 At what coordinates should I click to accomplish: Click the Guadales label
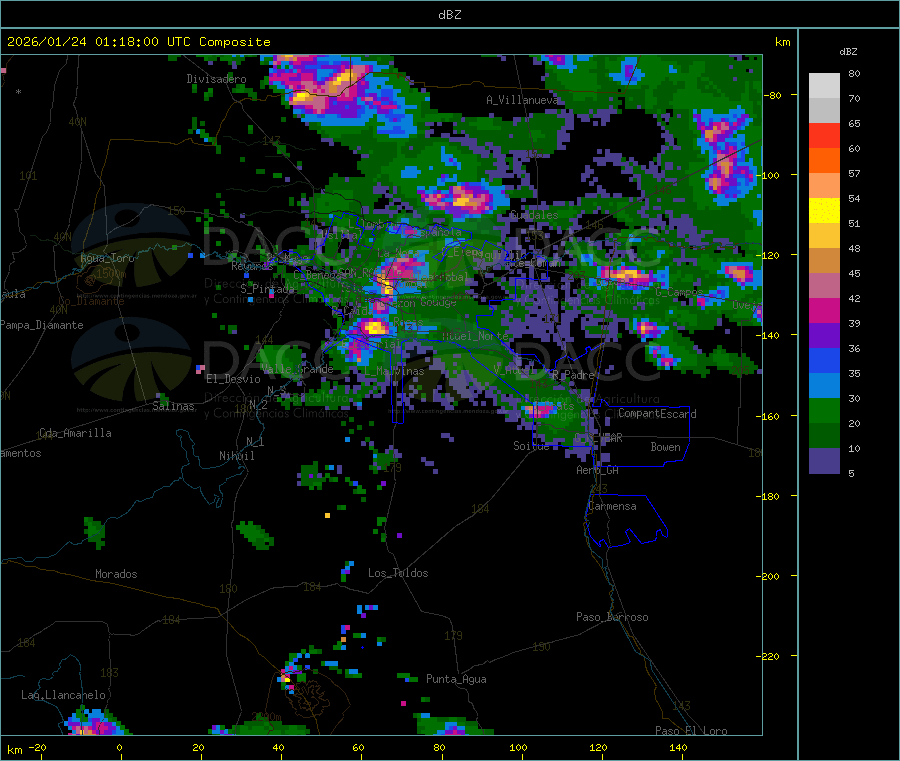click(x=534, y=215)
